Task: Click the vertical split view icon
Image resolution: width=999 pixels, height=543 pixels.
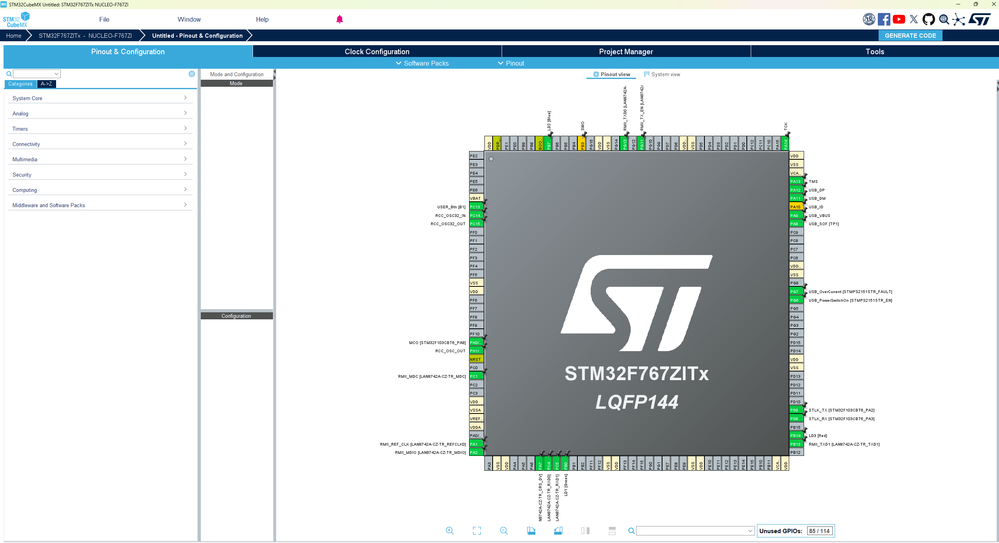Action: 586,531
